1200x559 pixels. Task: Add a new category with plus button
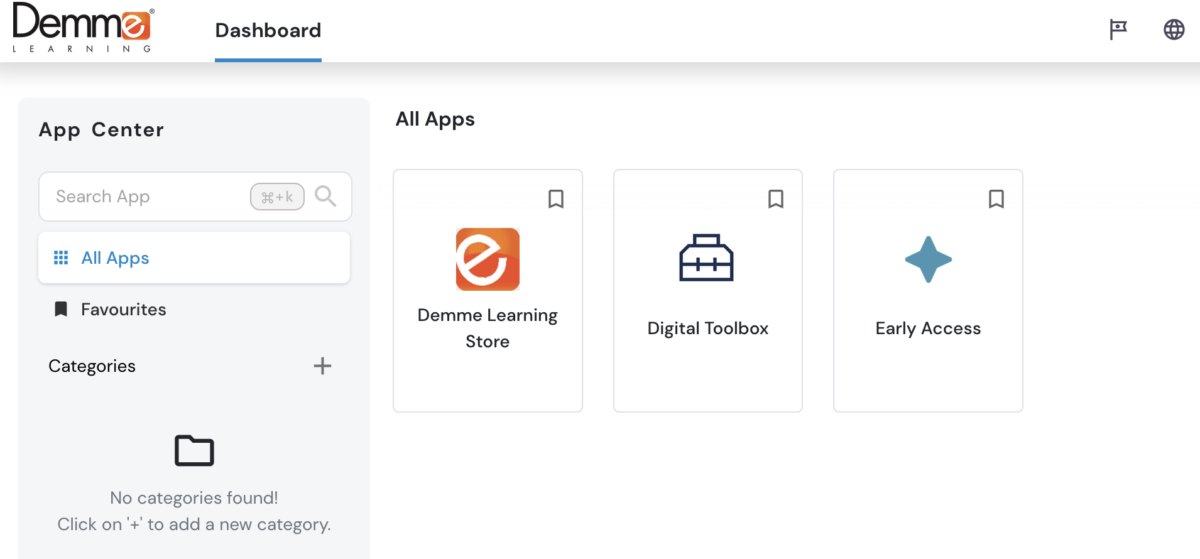pos(322,366)
